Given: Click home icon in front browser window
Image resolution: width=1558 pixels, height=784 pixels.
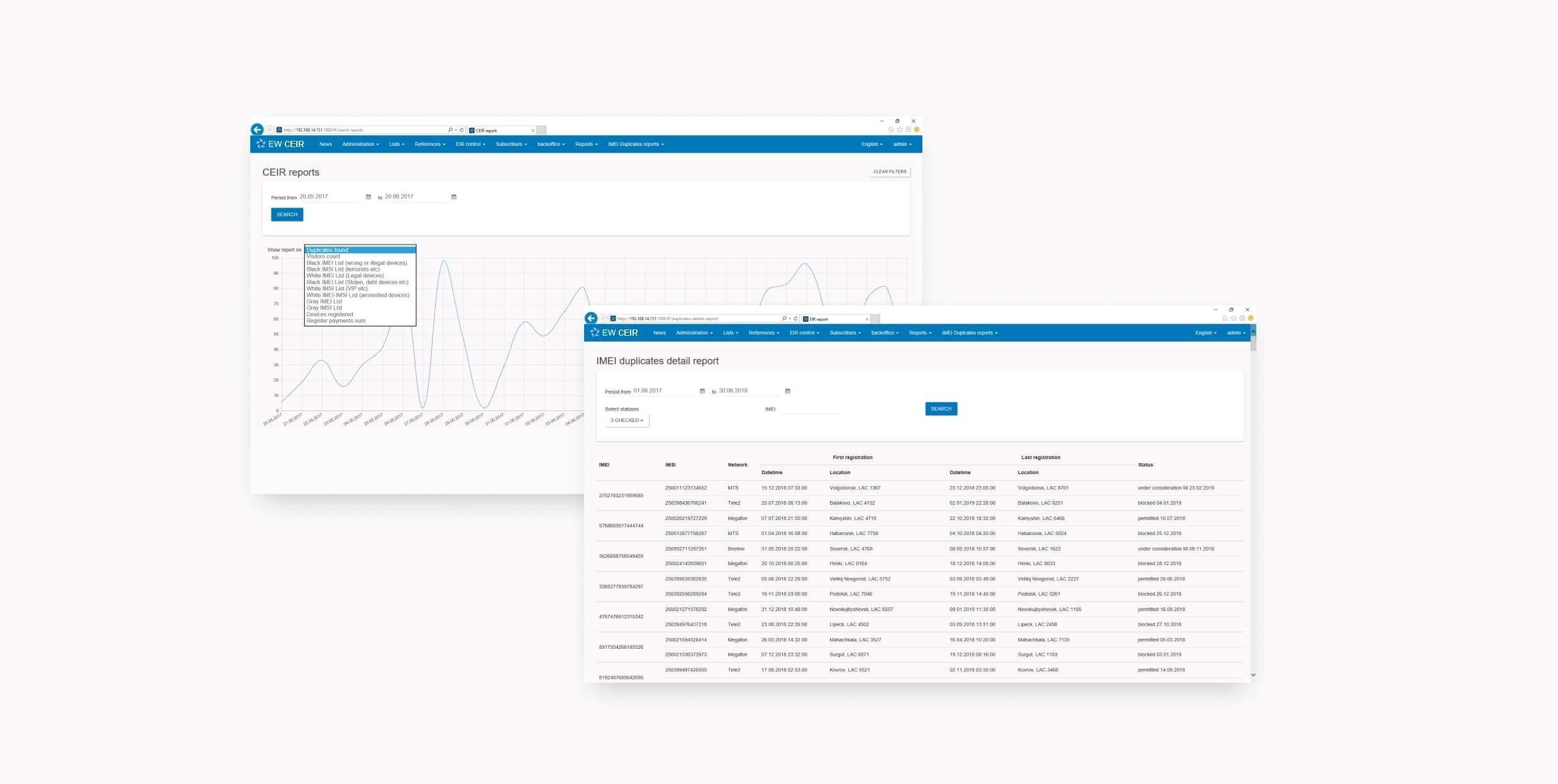Looking at the screenshot, I should 1225,318.
